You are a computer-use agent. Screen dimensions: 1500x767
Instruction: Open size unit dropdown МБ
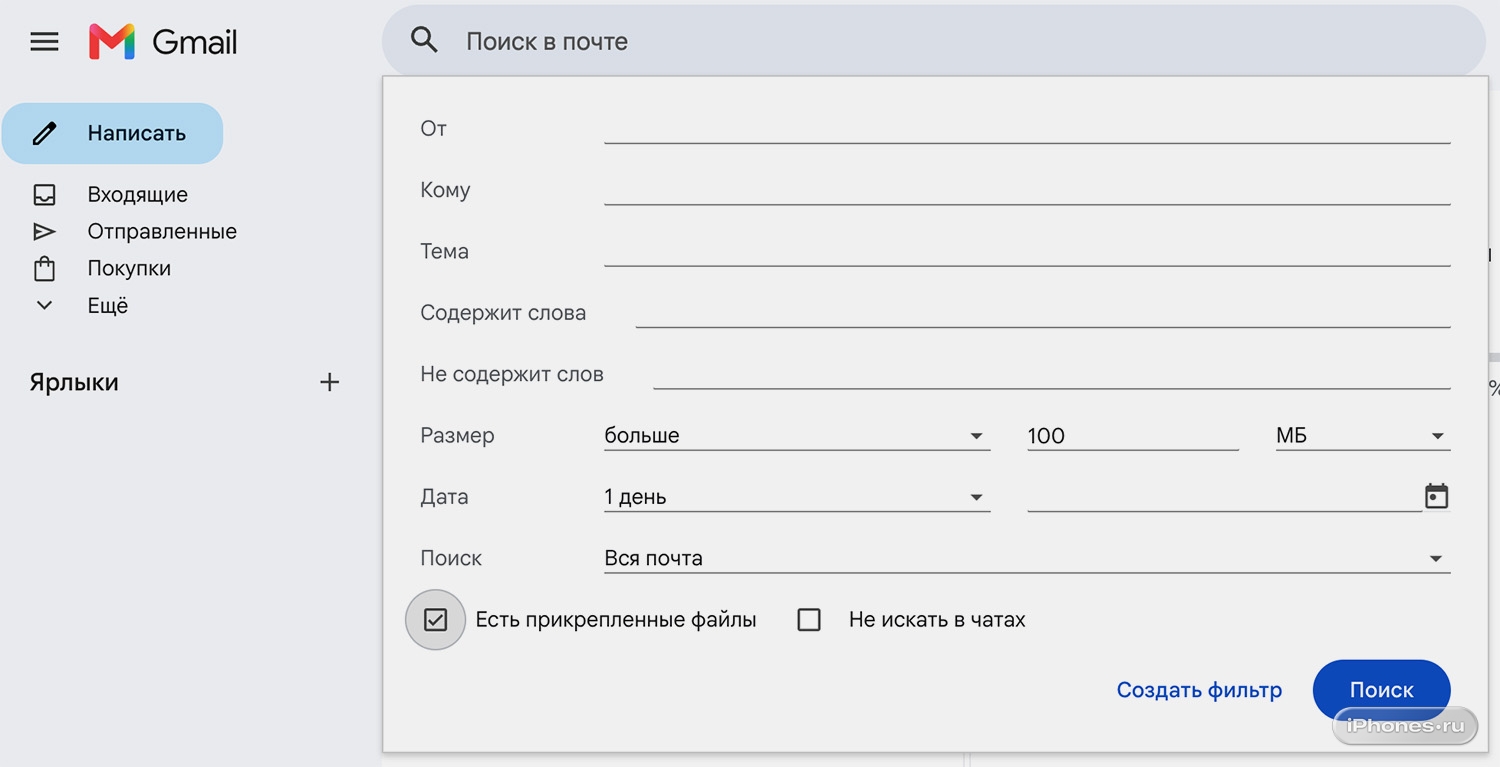1363,436
